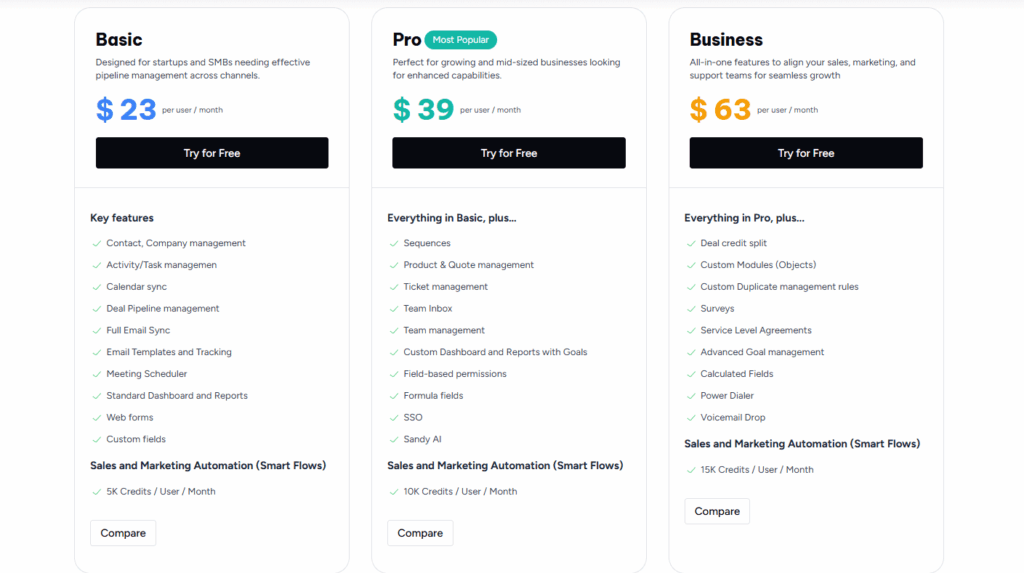Click the Most Popular badge
Screen dimensions: 1024x573
[460, 40]
